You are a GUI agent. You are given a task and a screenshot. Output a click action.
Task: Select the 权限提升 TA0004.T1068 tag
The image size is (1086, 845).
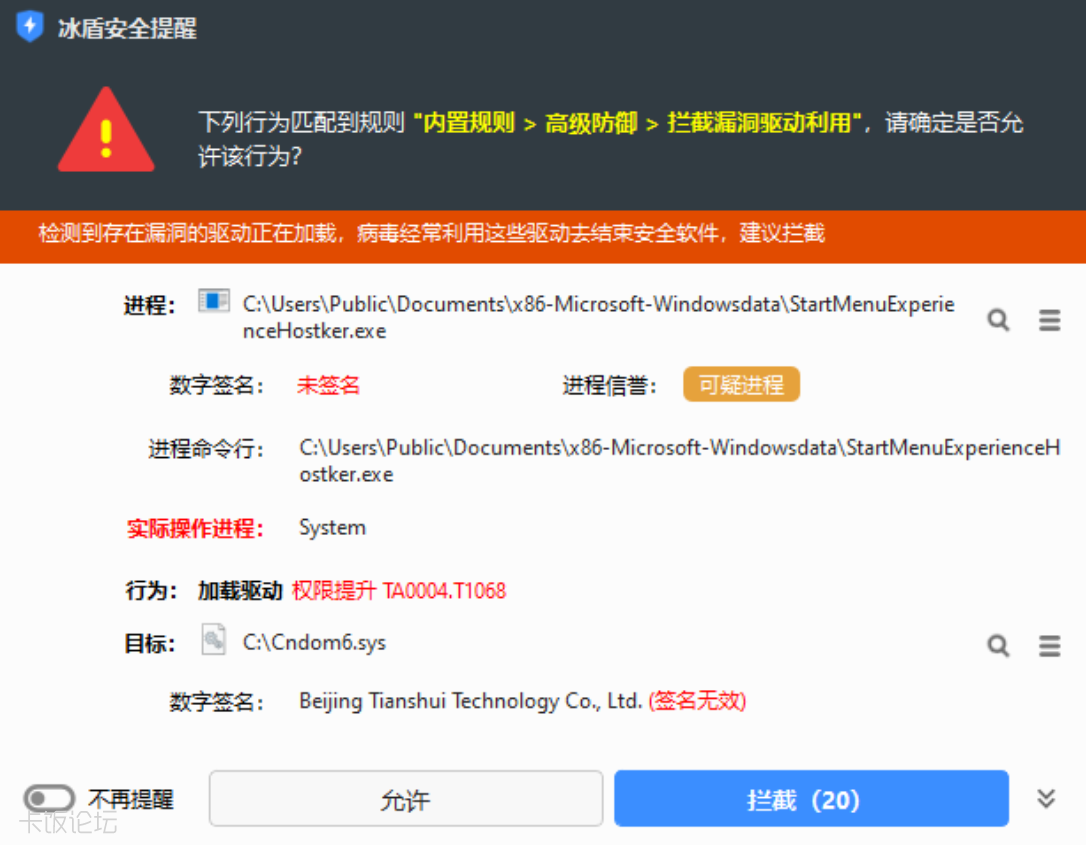point(399,591)
